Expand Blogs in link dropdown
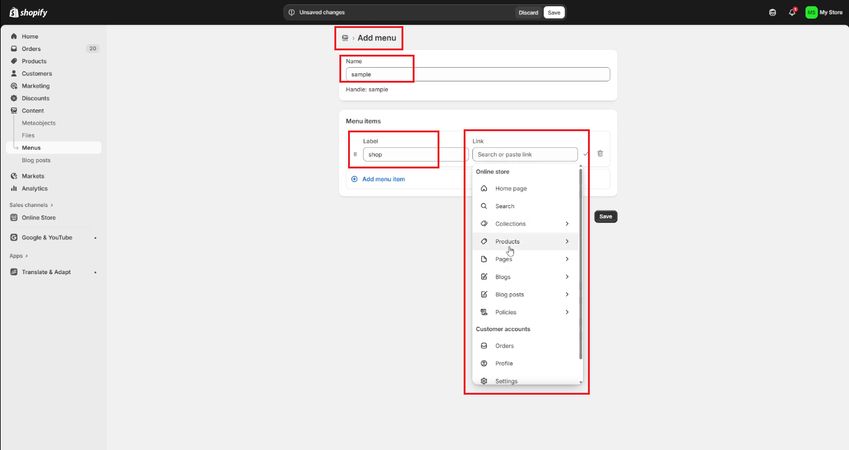 pyautogui.click(x=525, y=277)
